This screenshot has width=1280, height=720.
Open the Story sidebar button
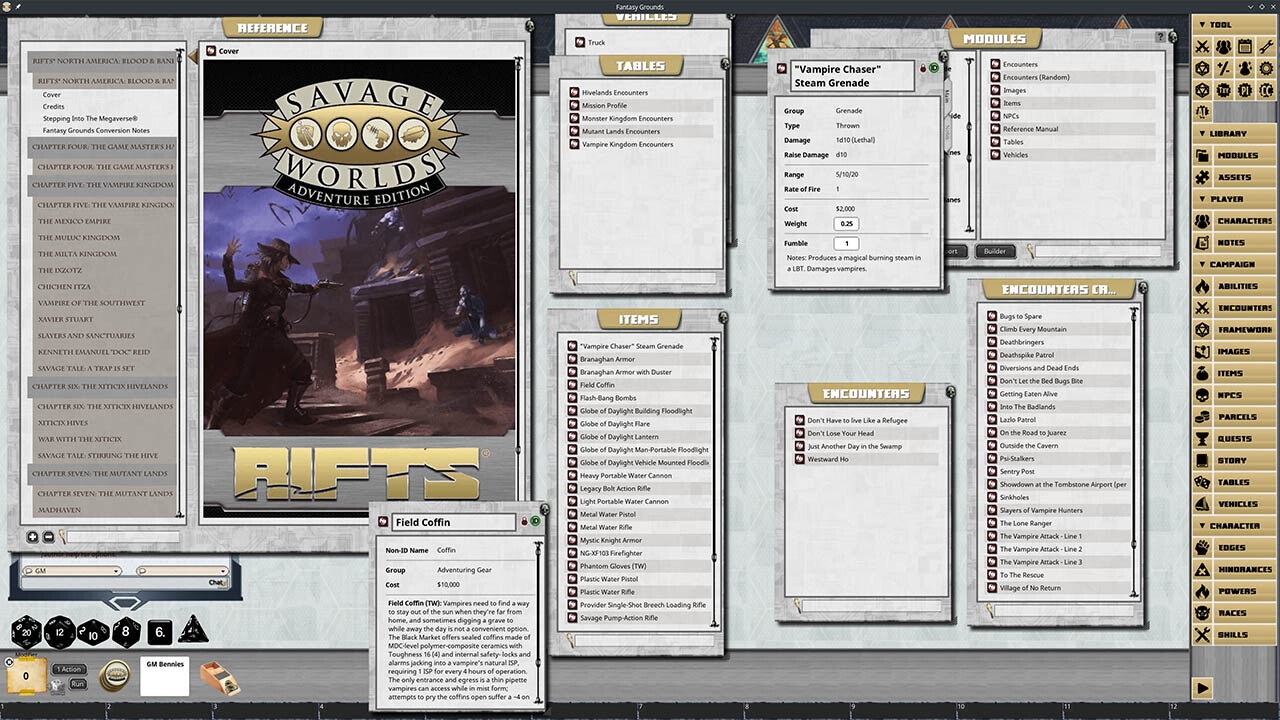(x=1232, y=461)
